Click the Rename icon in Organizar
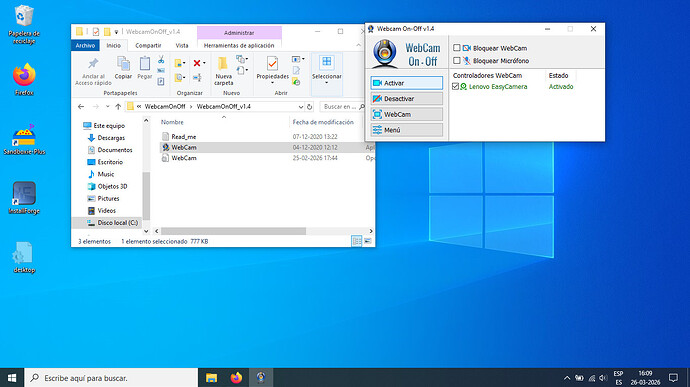This screenshot has width=690, height=387. [197, 78]
